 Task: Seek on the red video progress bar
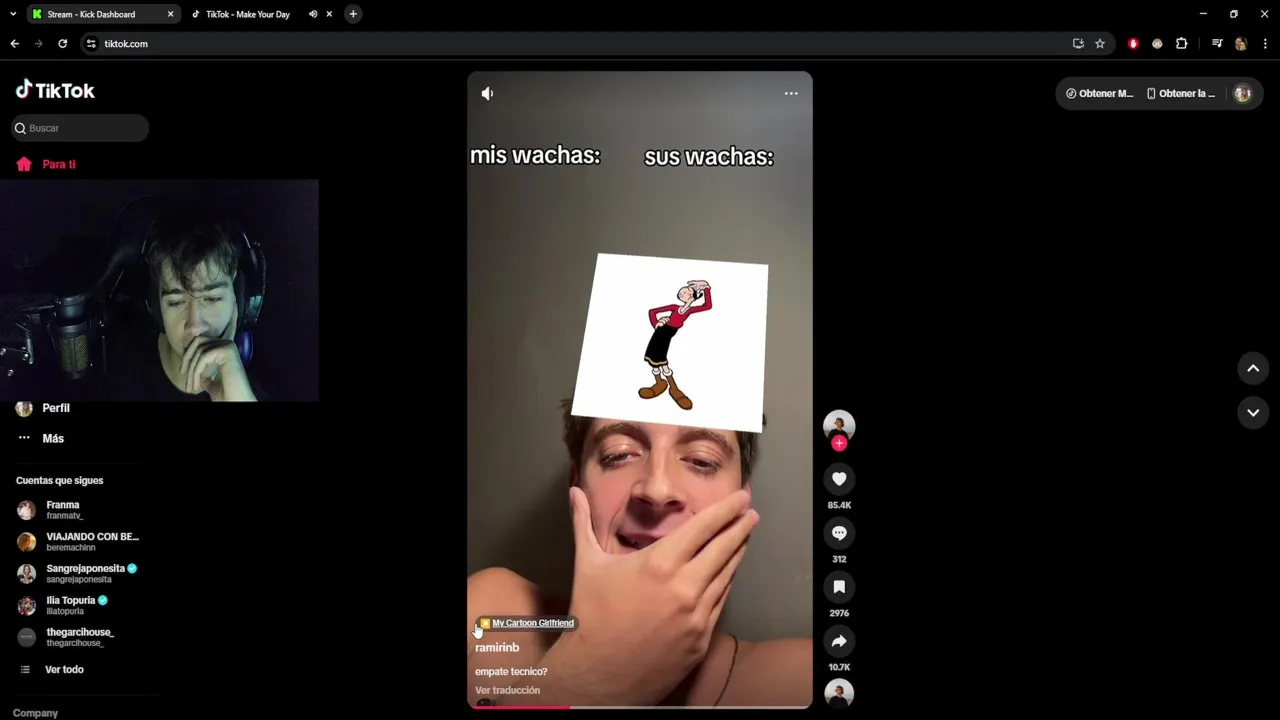tap(640, 706)
